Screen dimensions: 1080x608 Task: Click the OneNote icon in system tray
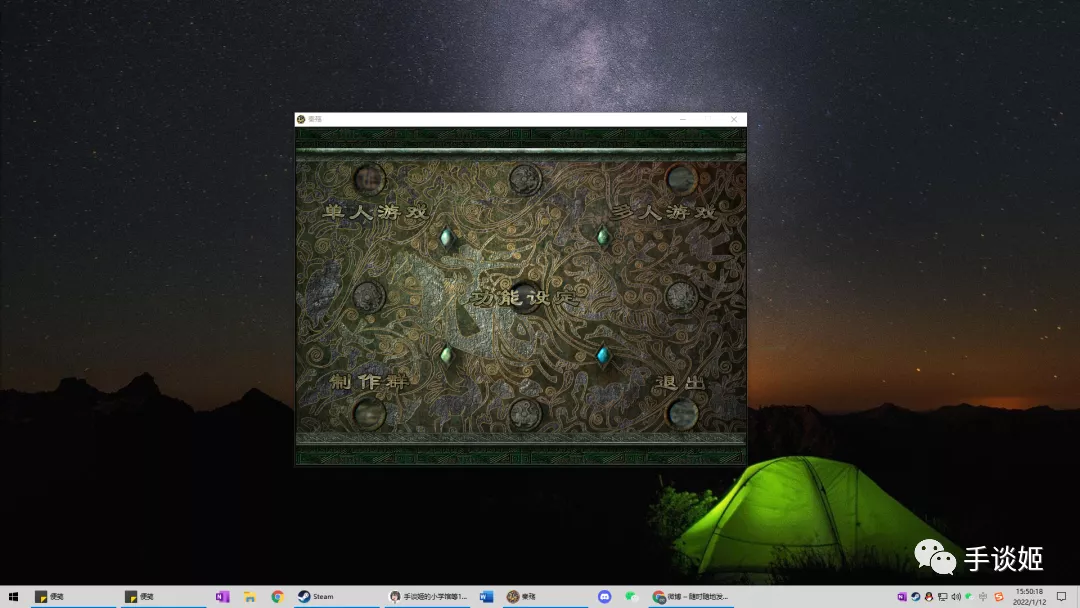tap(902, 597)
